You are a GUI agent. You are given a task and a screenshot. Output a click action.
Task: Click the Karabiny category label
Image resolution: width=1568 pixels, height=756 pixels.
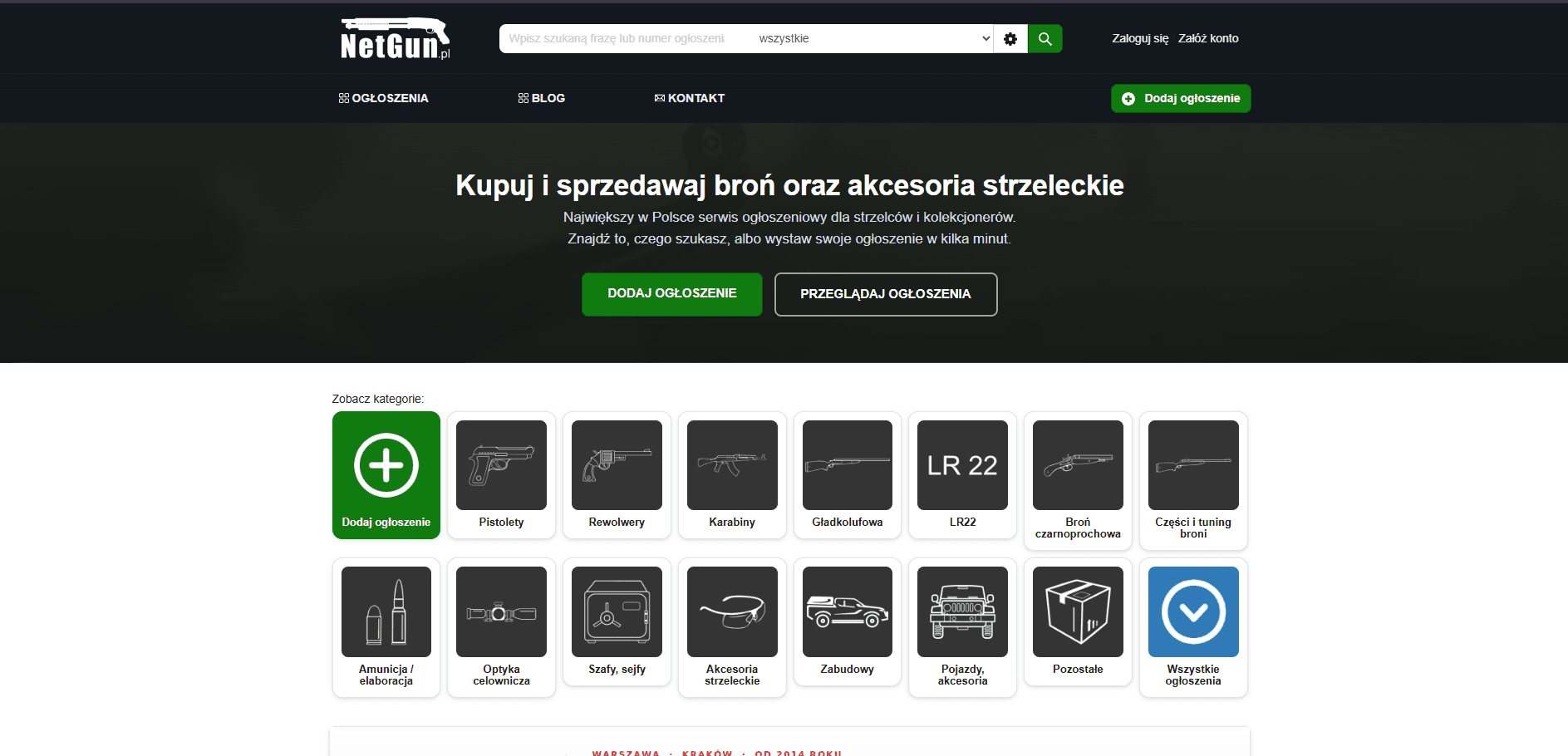[x=732, y=523]
